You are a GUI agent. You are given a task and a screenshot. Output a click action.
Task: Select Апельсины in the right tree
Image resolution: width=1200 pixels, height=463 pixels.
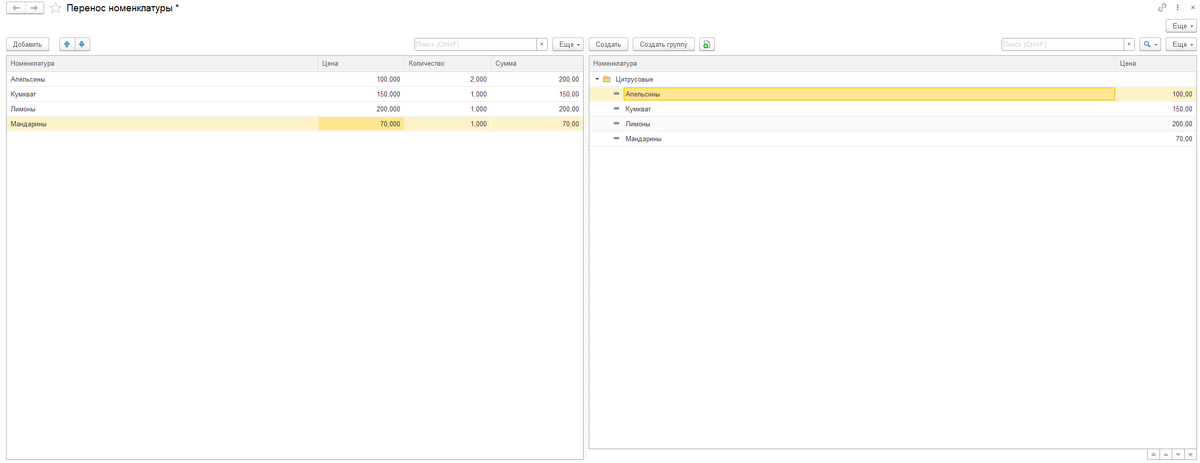(894, 94)
